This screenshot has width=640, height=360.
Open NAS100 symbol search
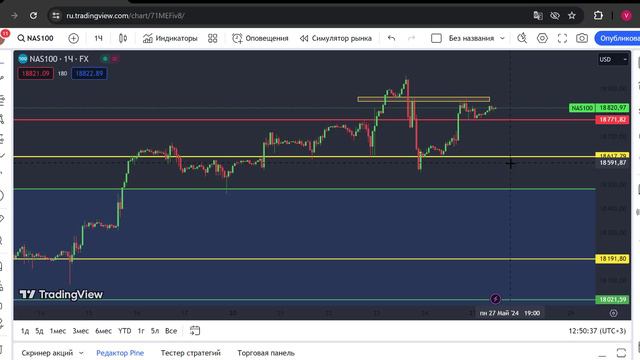point(36,38)
